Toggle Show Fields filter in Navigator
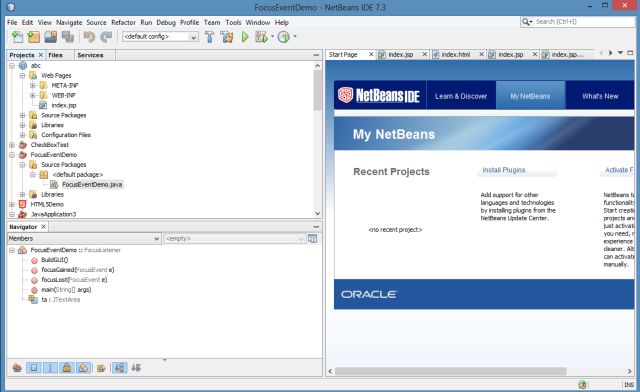 (x=33, y=368)
